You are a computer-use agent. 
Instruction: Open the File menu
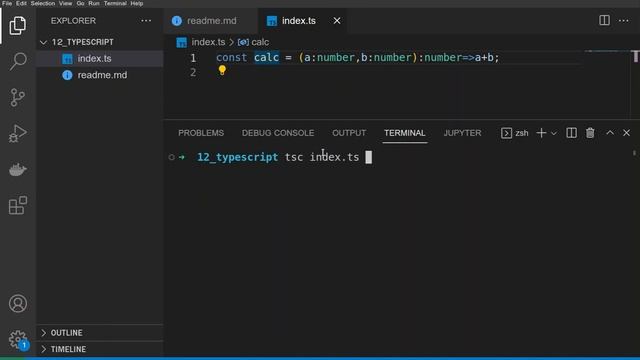tap(7, 3)
